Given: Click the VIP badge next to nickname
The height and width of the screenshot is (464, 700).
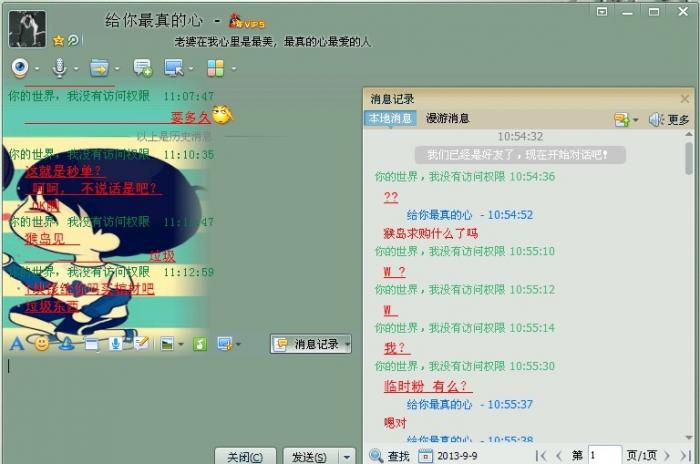Looking at the screenshot, I should (x=247, y=21).
